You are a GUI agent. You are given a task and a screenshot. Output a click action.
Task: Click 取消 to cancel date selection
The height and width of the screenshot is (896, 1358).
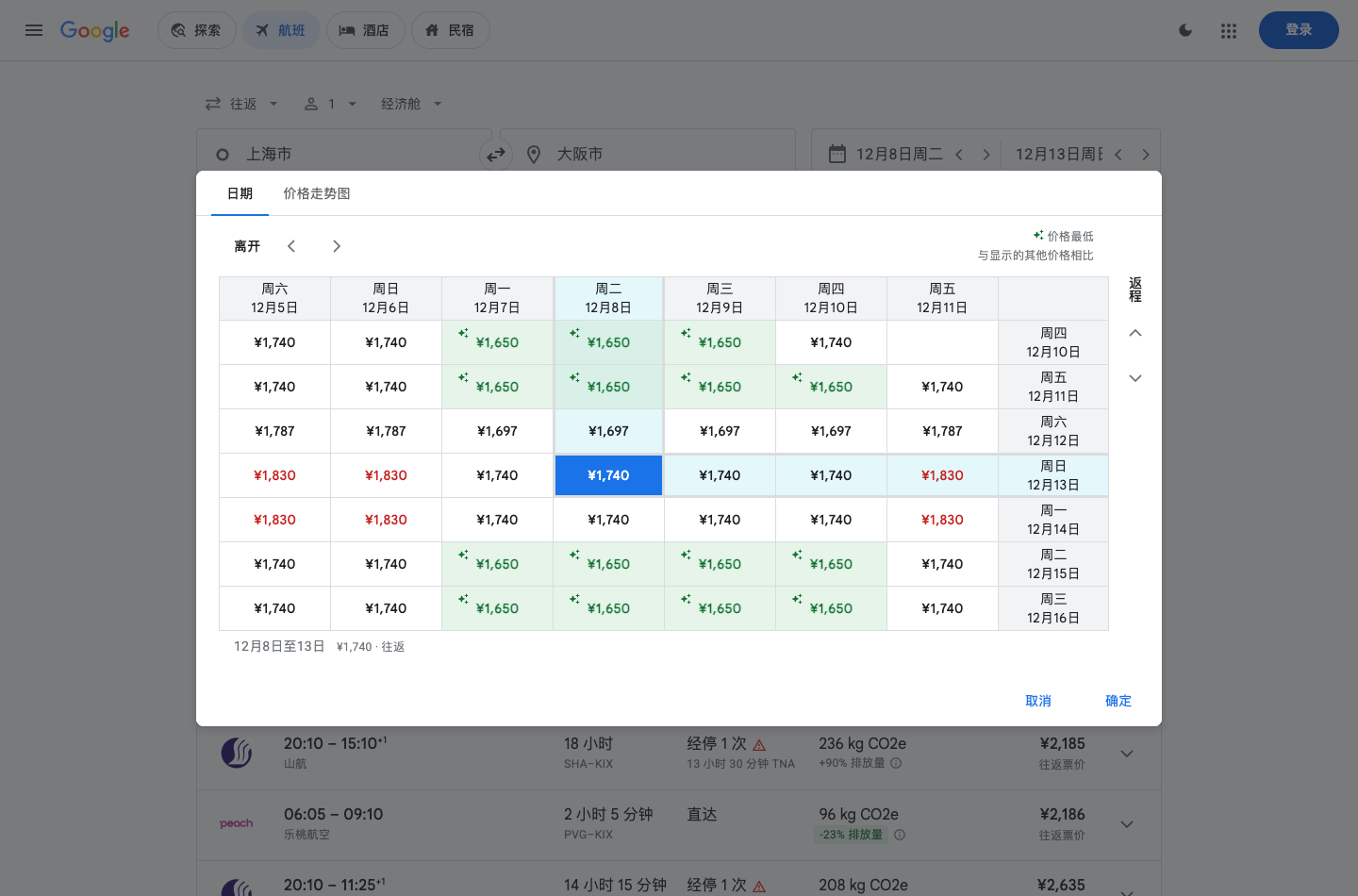(1038, 701)
